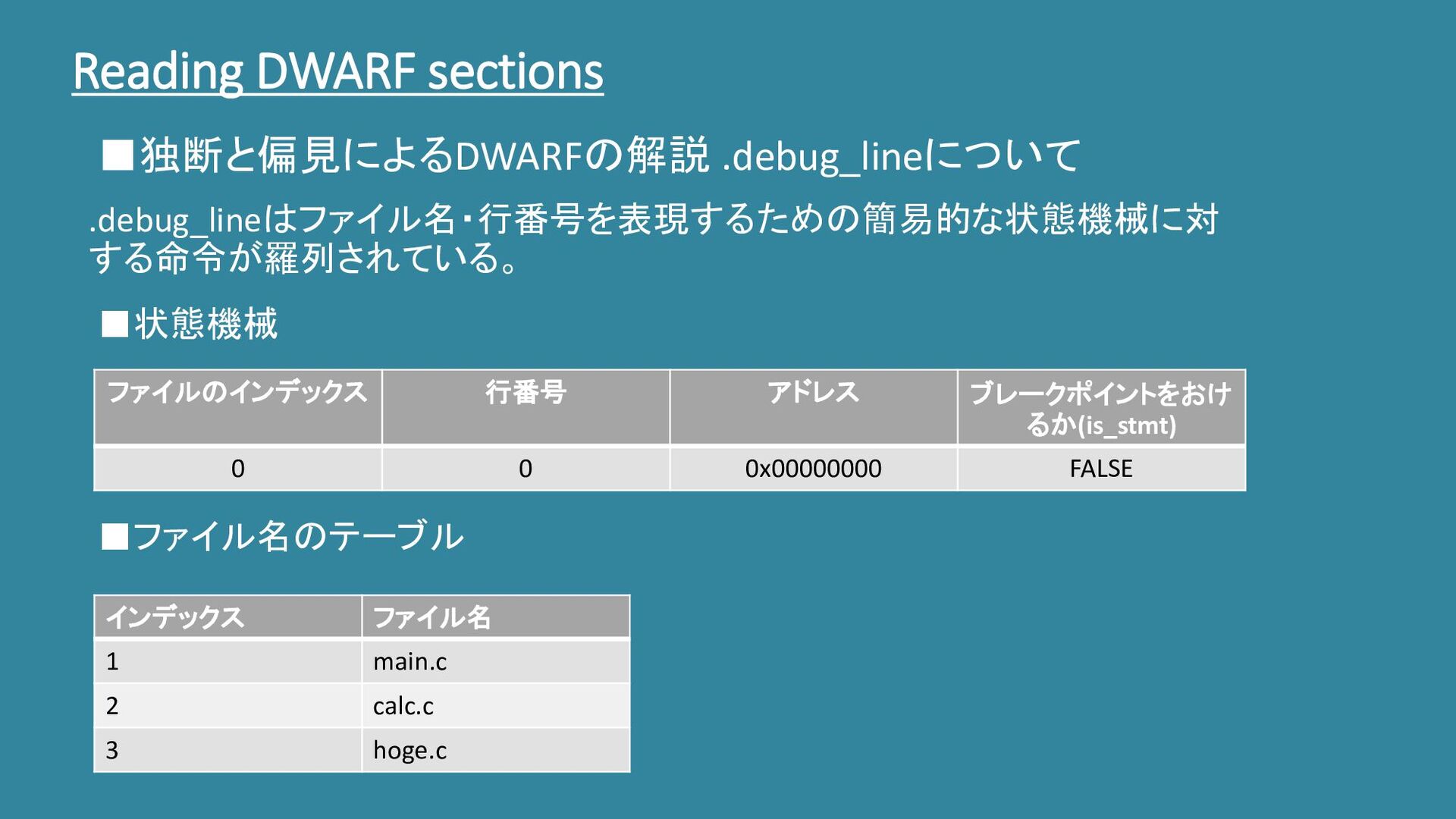Select the is_stmt column header
This screenshot has height=819, width=1456.
[x=1100, y=408]
